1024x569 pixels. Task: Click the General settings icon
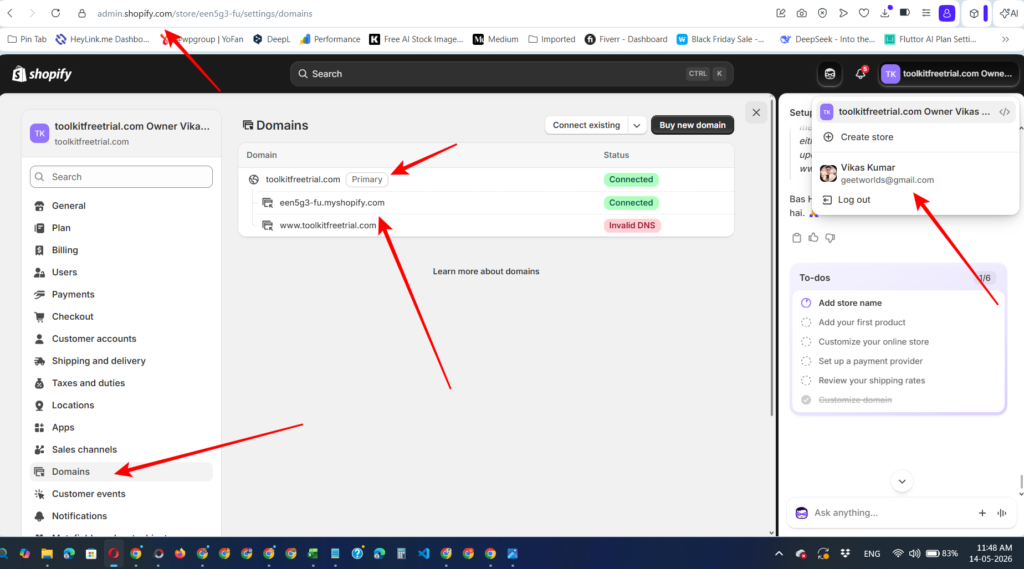pos(39,206)
